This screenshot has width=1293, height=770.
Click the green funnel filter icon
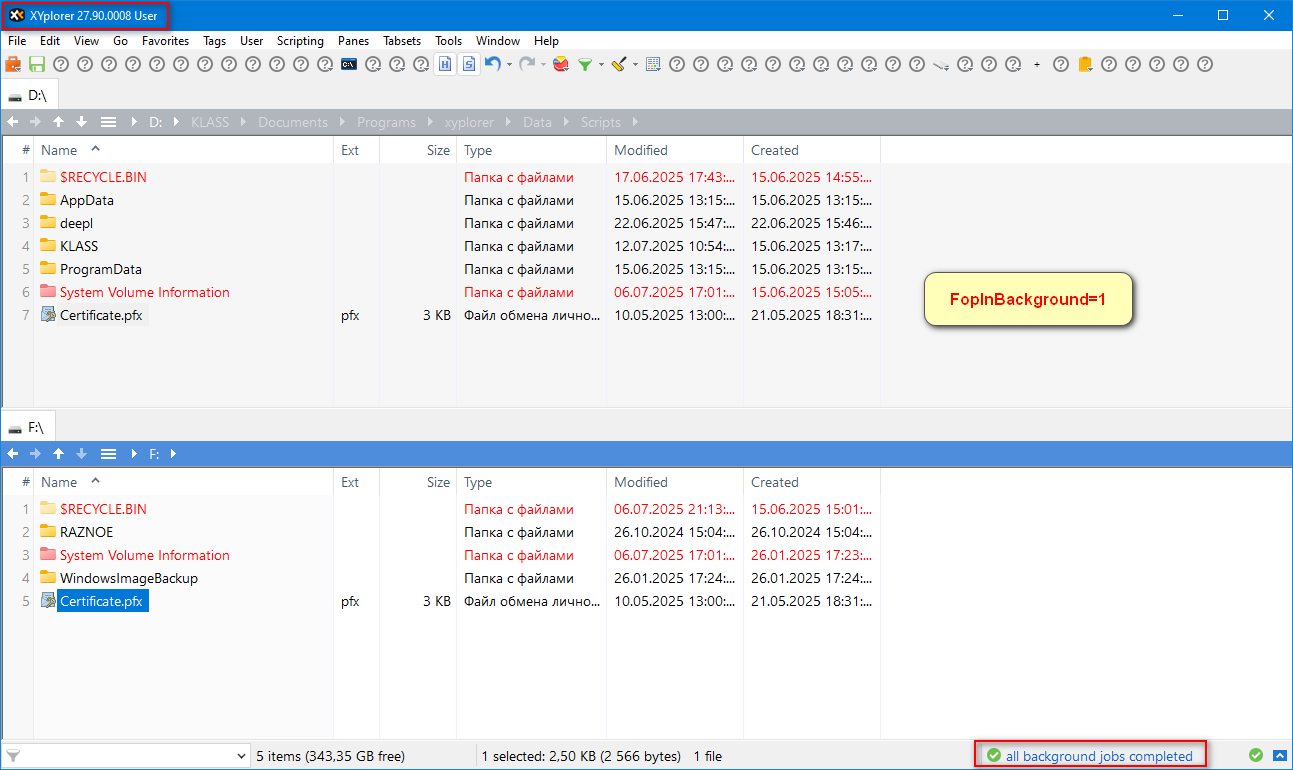585,64
